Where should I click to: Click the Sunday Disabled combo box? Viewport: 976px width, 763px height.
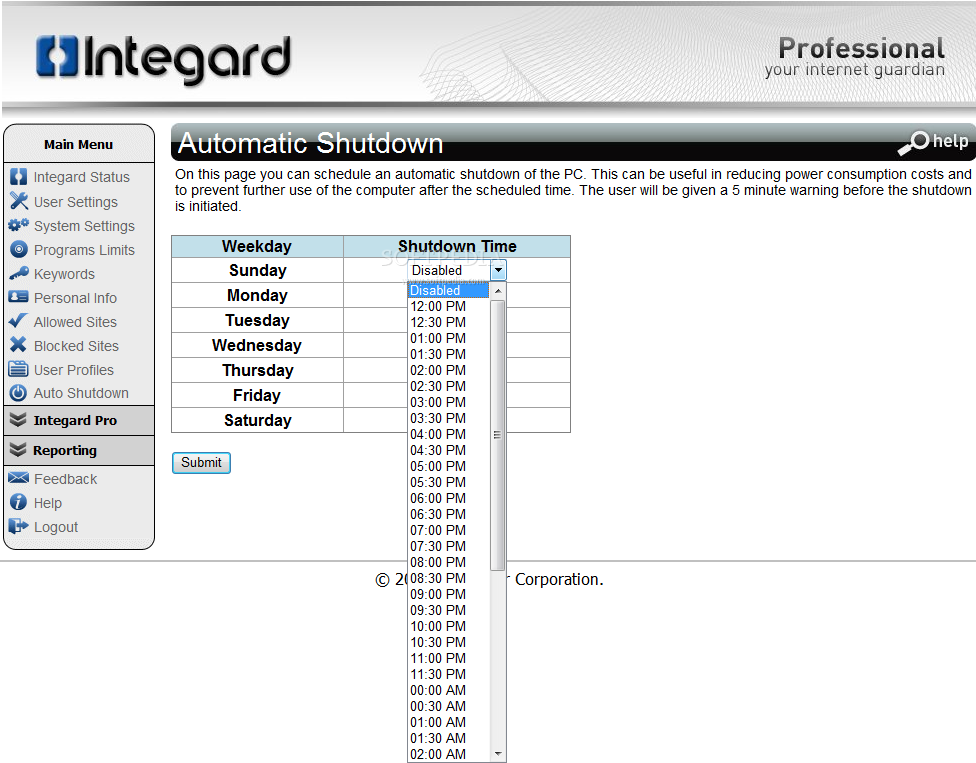pyautogui.click(x=457, y=270)
